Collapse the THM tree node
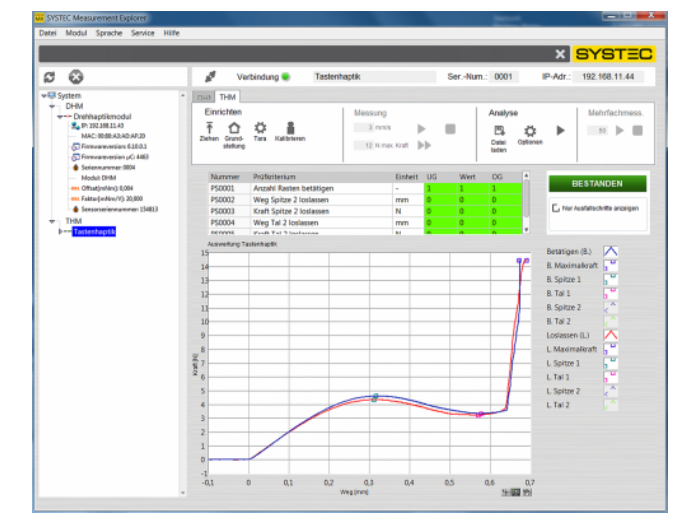Viewport: 700px width, 525px height. (x=52, y=221)
